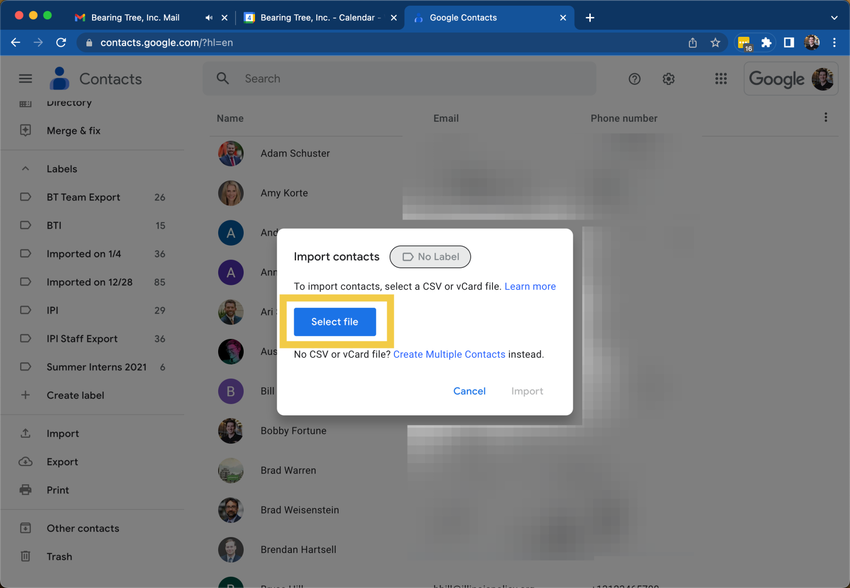
Task: Click Amy Korte's avatar
Action: click(x=230, y=193)
